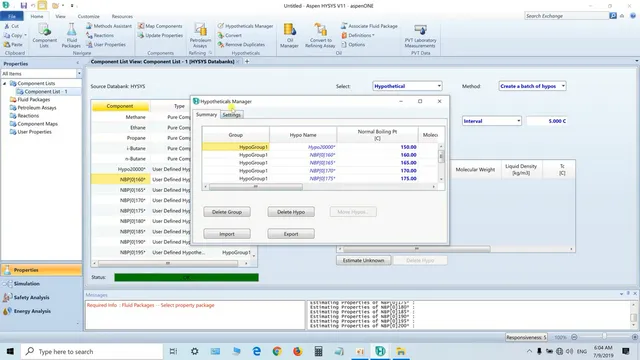The width and height of the screenshot is (640, 360).
Task: Select Fluid Packages in navigation tree
Action: point(33,100)
